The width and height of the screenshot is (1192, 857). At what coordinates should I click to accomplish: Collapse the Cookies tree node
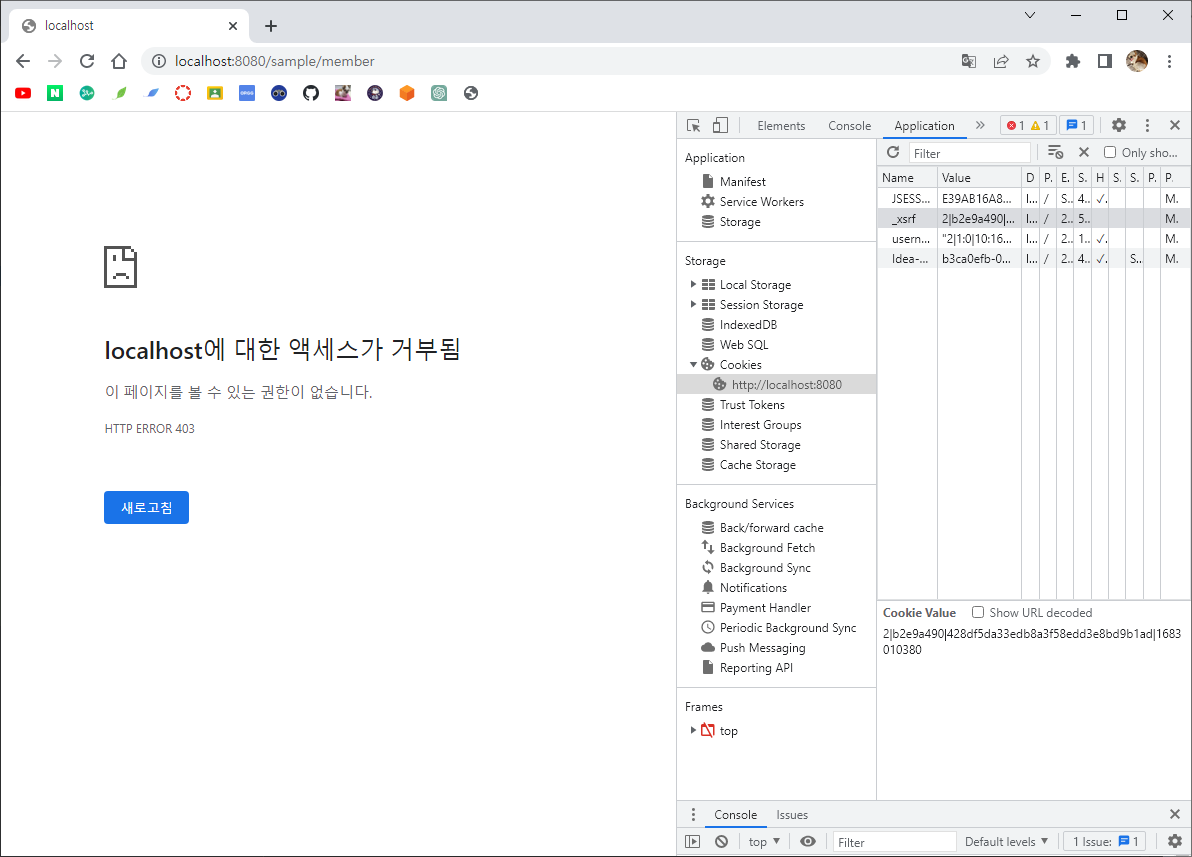coord(694,365)
